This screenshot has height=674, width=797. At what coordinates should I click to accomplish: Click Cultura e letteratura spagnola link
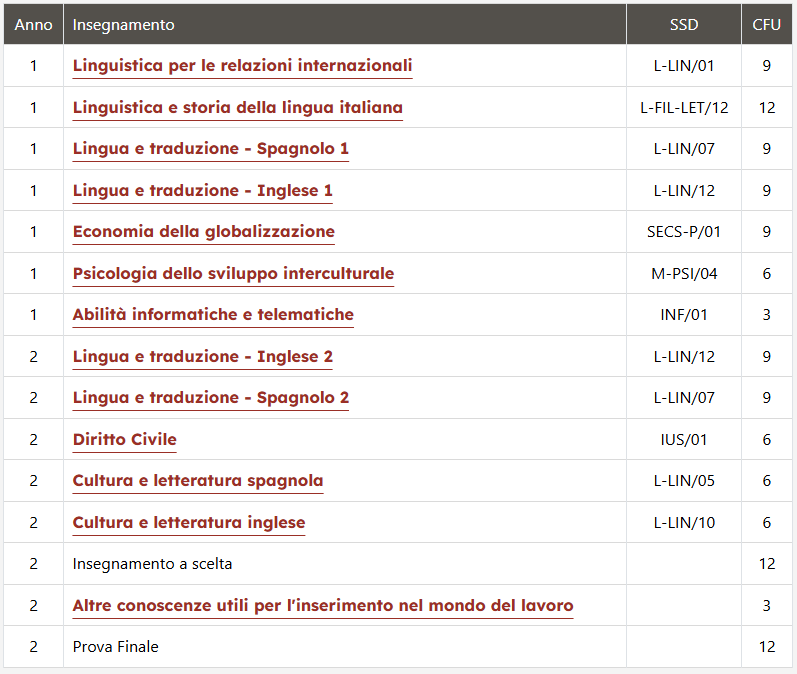(198, 480)
